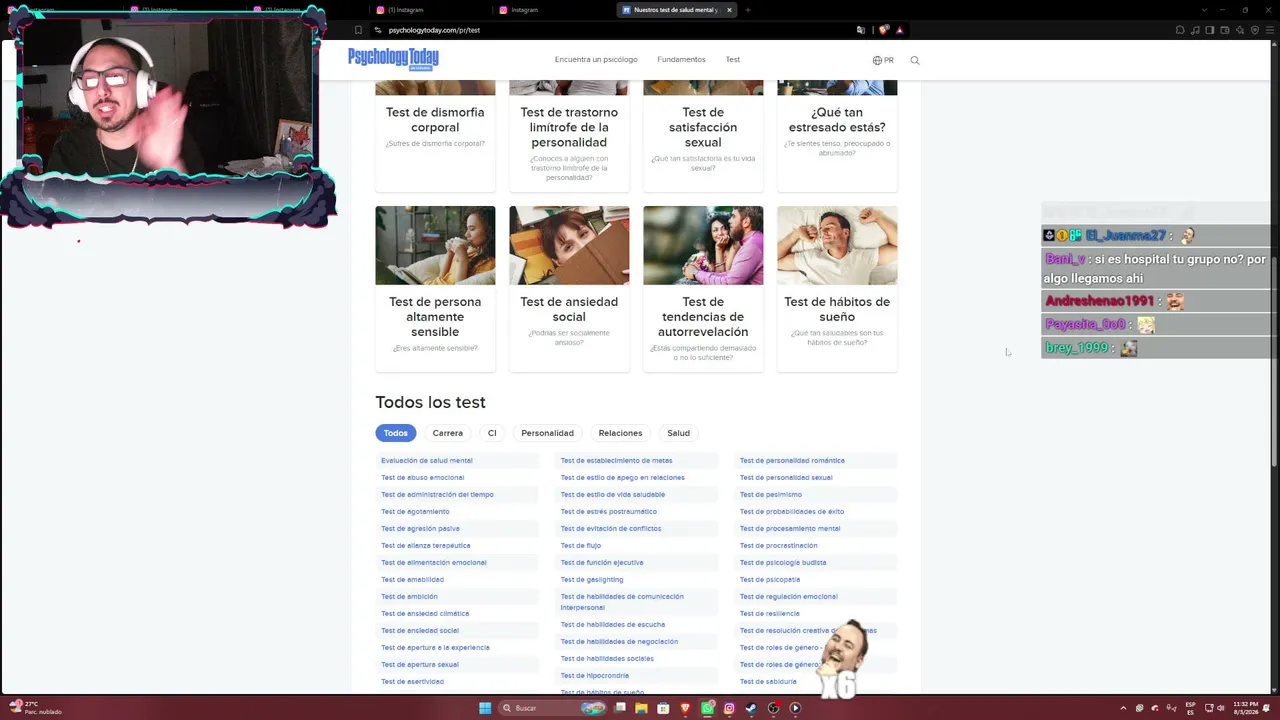Image resolution: width=1280 pixels, height=720 pixels.
Task: Open 'Test de agotamiento' link
Action: click(x=415, y=512)
